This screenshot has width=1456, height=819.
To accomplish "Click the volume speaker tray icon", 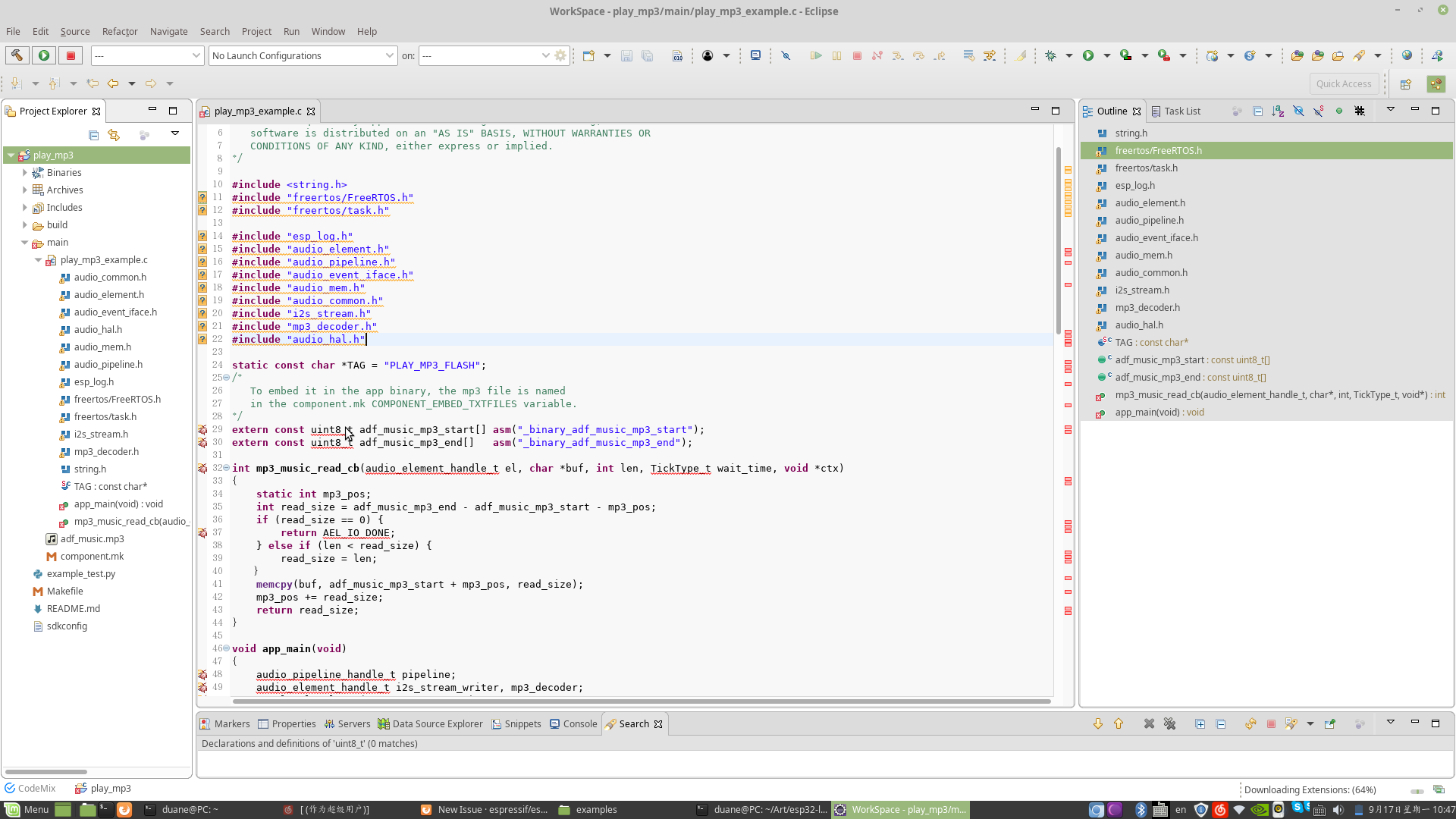I will pyautogui.click(x=1338, y=810).
